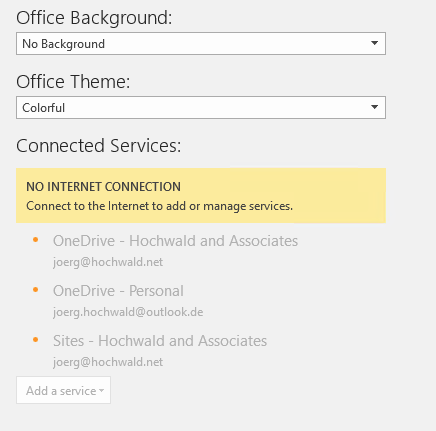Click the Office Theme label

tap(73, 82)
